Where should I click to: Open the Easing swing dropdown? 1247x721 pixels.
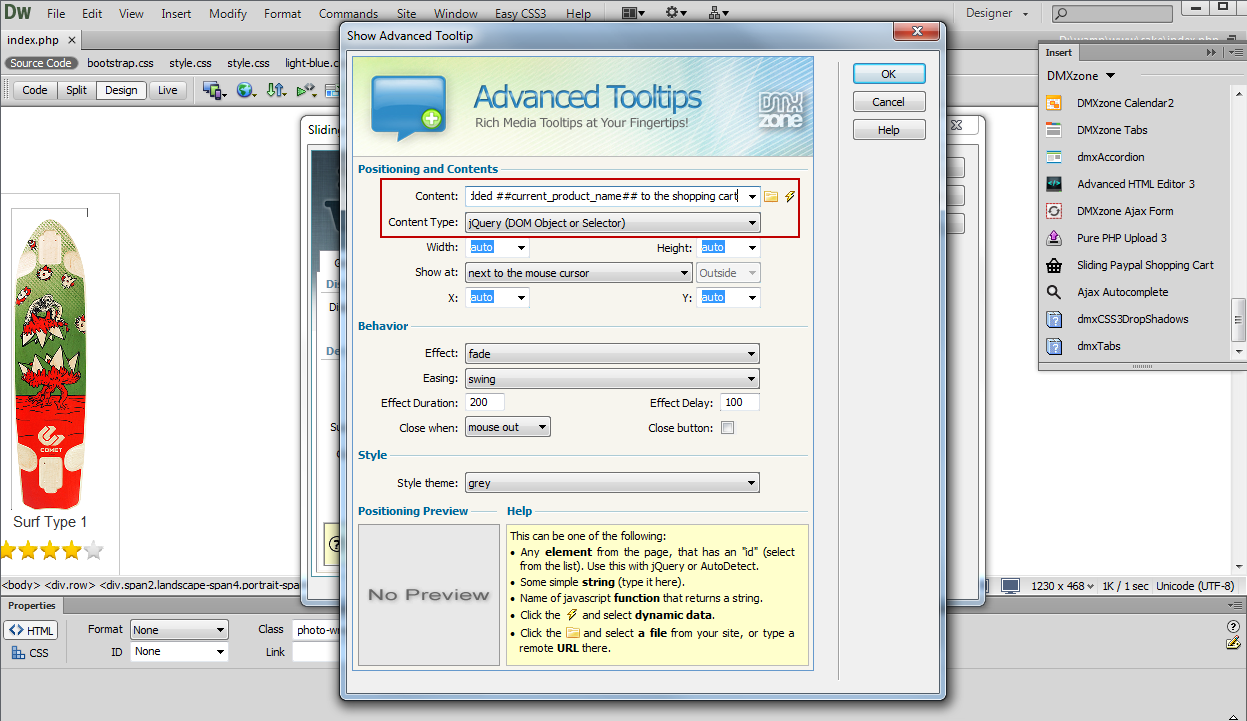tap(613, 379)
